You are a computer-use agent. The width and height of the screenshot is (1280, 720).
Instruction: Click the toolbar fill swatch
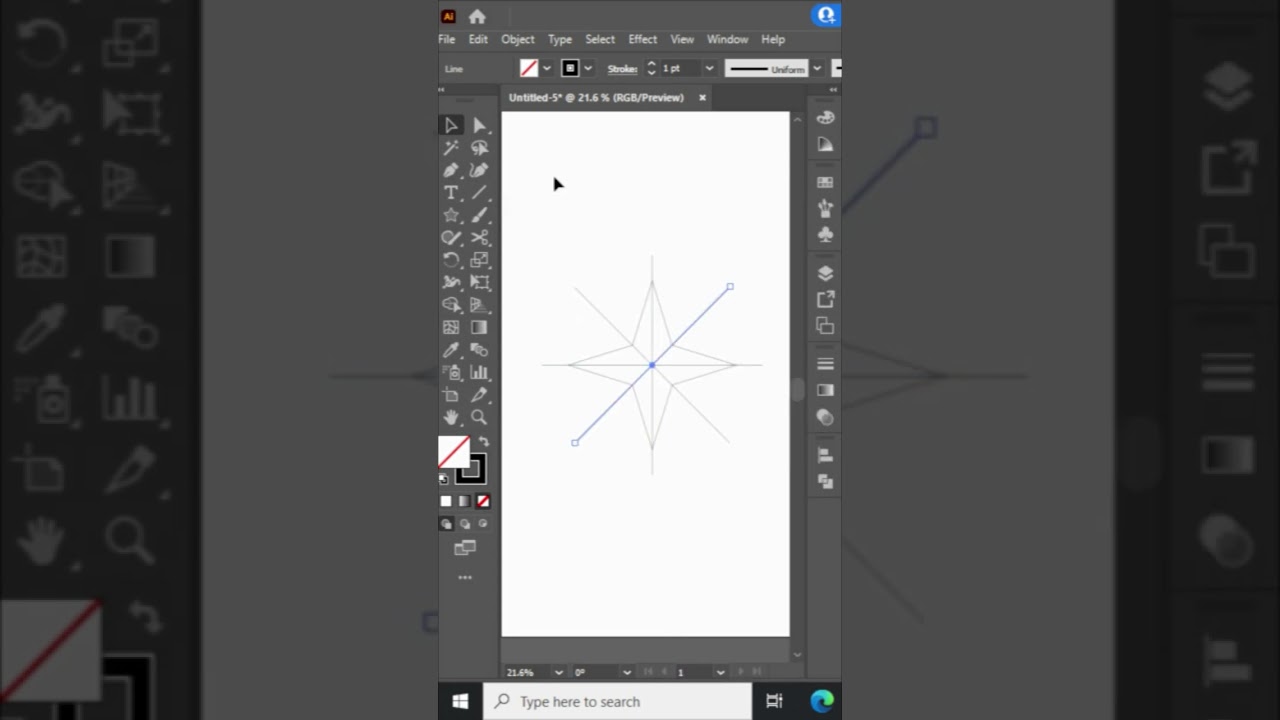point(454,452)
